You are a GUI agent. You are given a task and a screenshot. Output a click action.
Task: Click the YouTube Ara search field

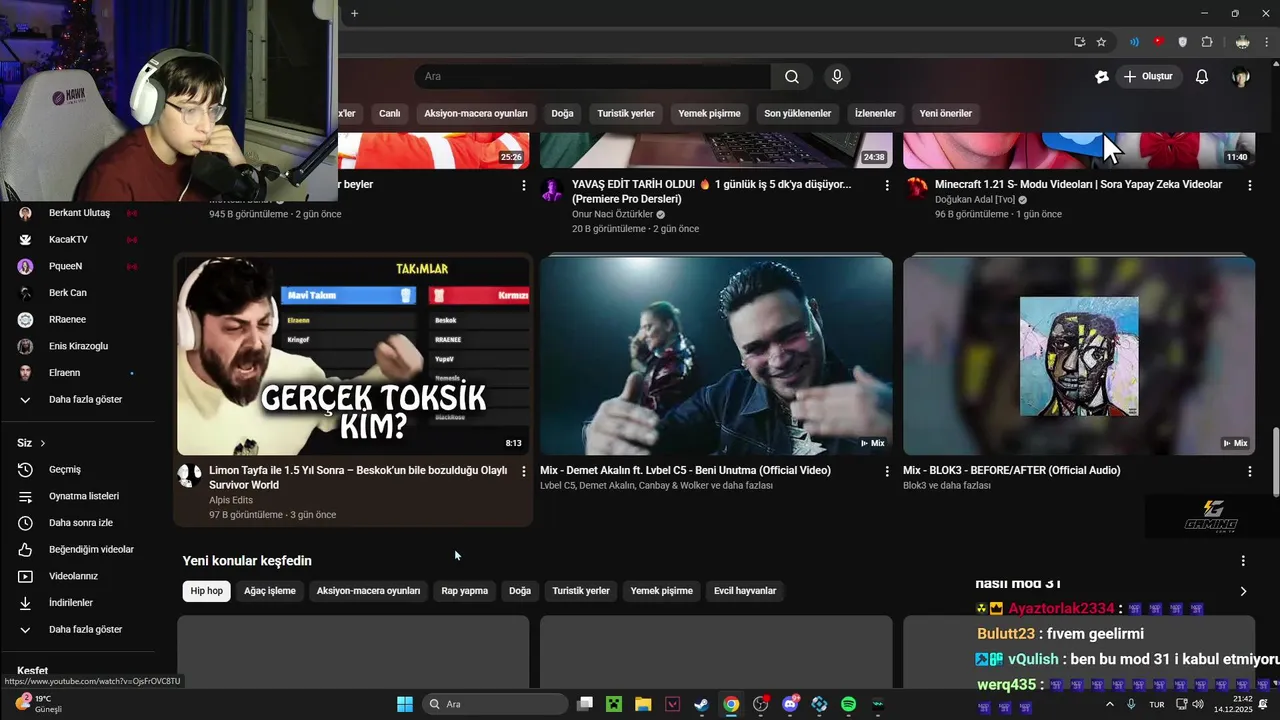point(593,77)
